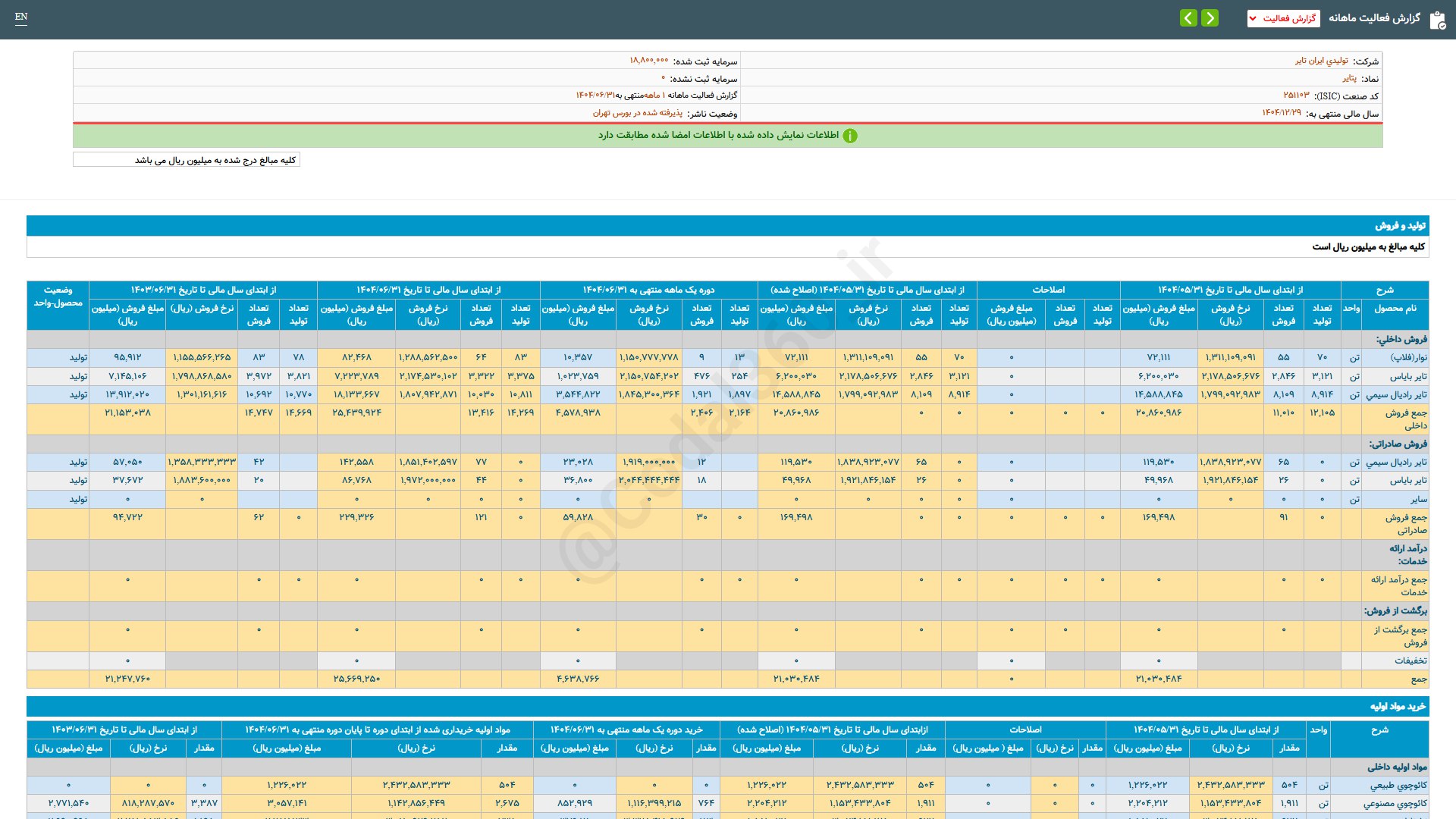
Task: Click the note box about million rial amounts
Action: [187, 160]
